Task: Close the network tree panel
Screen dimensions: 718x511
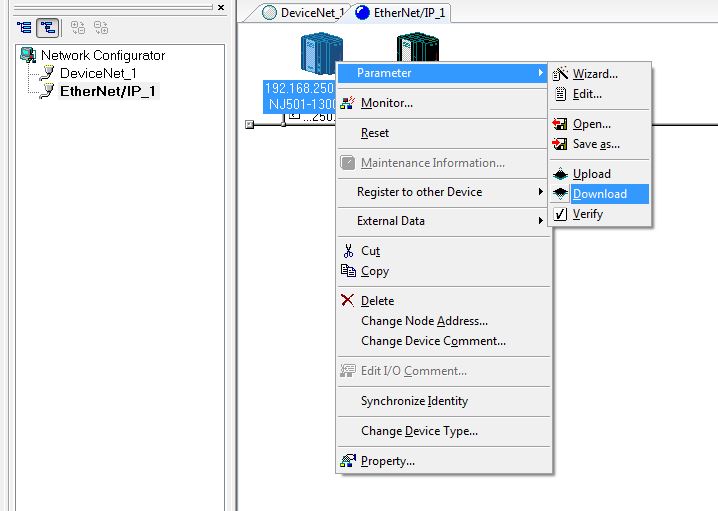Action: 221,7
